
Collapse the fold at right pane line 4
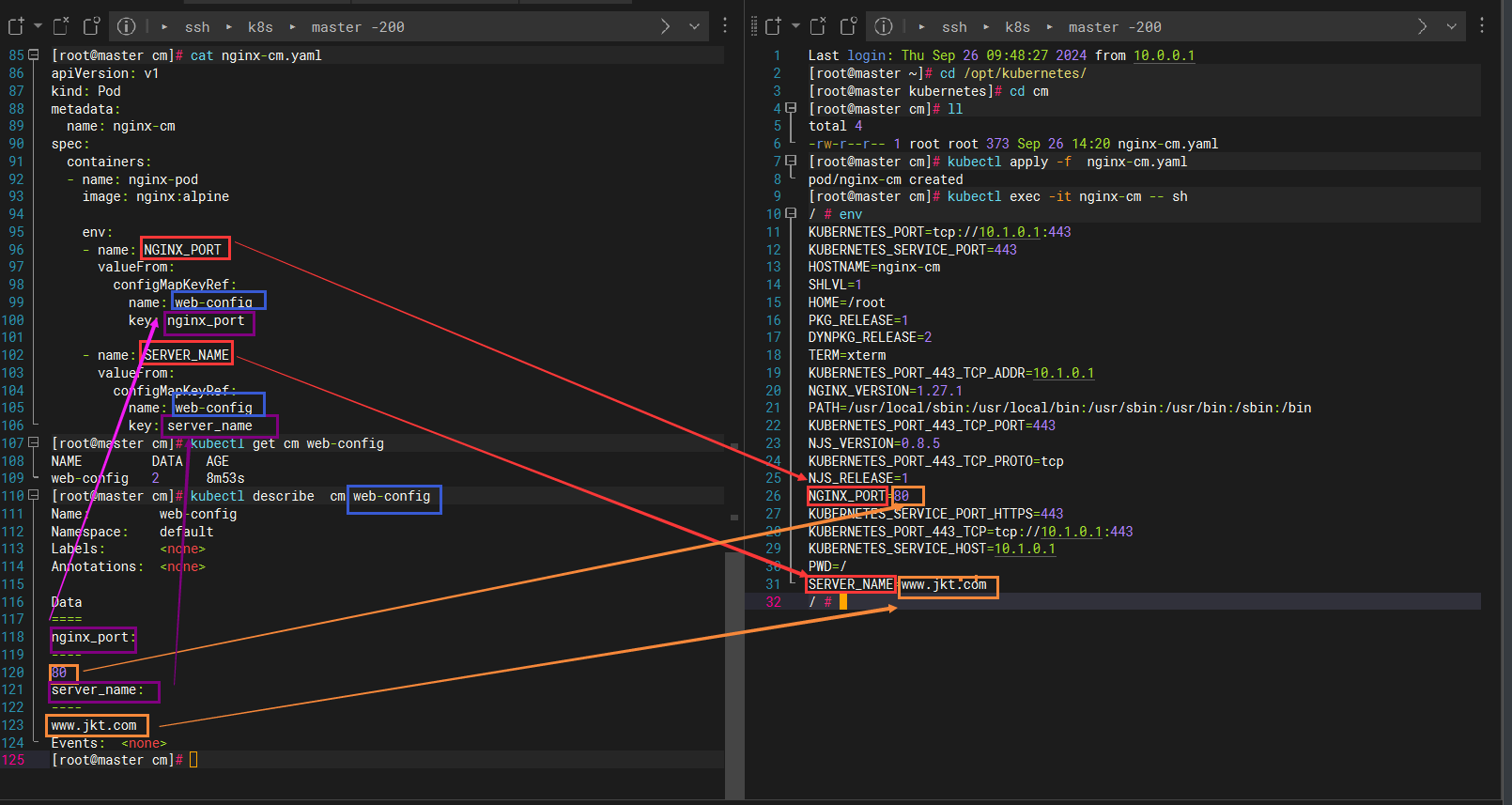coord(791,109)
